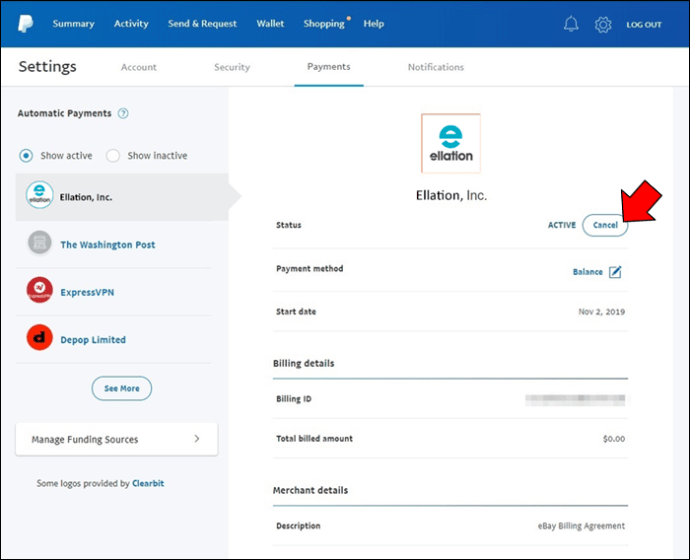Select the Show inactive radio button
Viewport: 690px width, 560px height.
(x=113, y=156)
